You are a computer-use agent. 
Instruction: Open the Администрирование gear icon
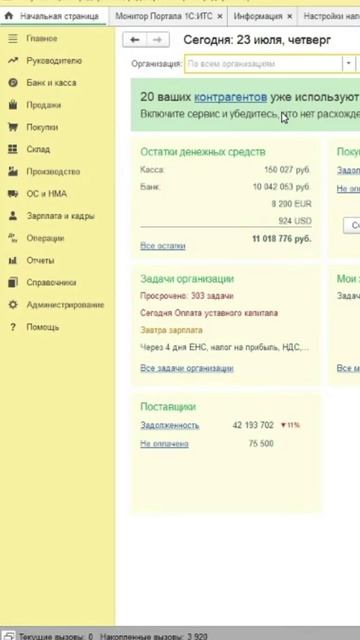pyautogui.click(x=13, y=304)
